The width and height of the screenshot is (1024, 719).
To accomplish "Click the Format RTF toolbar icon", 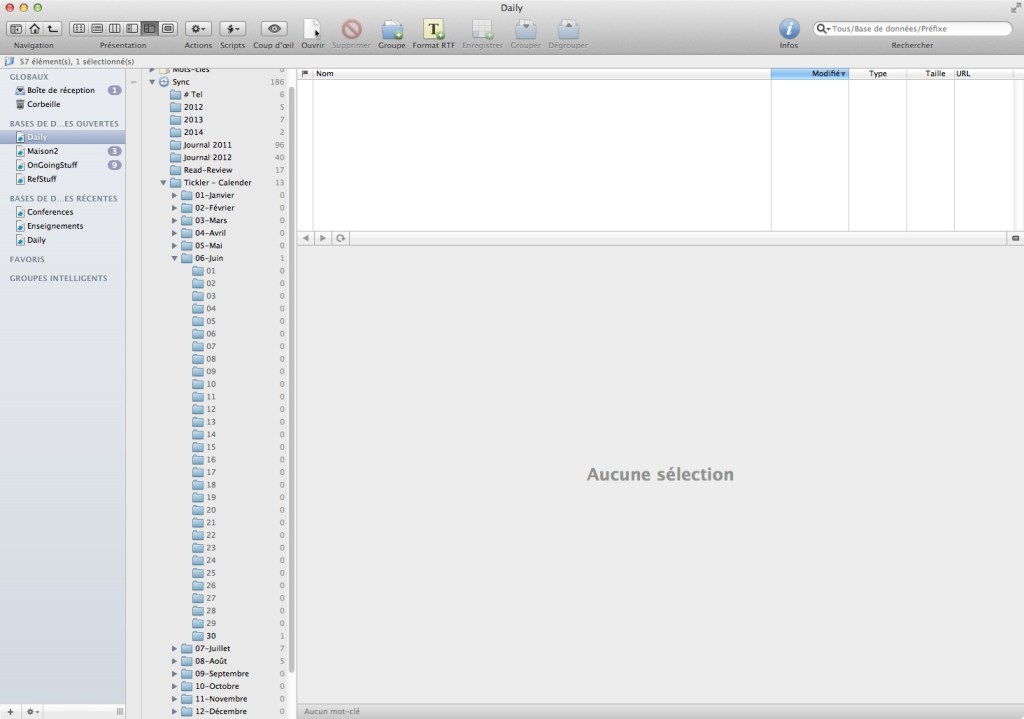I will point(433,29).
